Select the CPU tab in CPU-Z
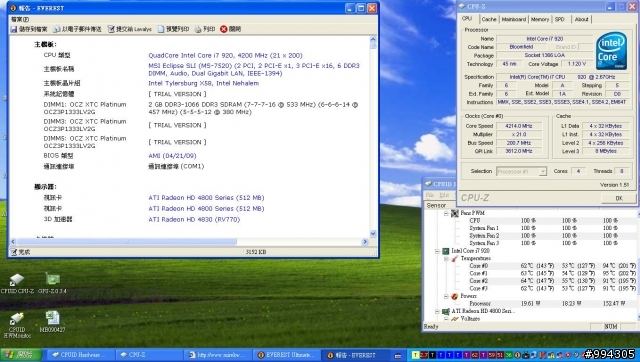Image resolution: width=640 pixels, height=362 pixels. [x=467, y=19]
